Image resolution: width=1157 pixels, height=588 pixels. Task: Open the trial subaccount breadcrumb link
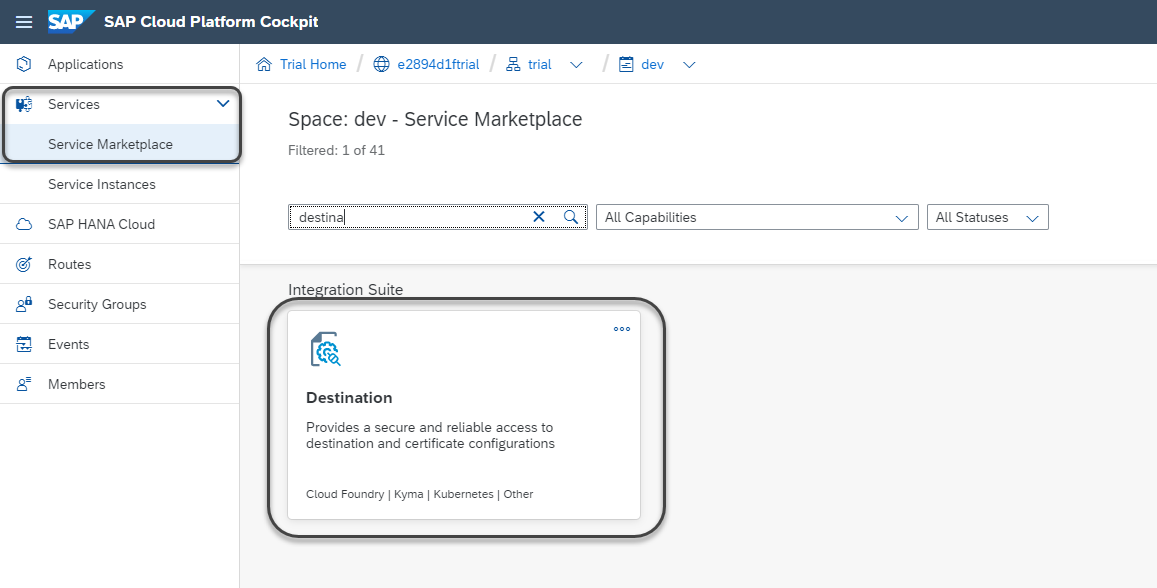[x=539, y=64]
